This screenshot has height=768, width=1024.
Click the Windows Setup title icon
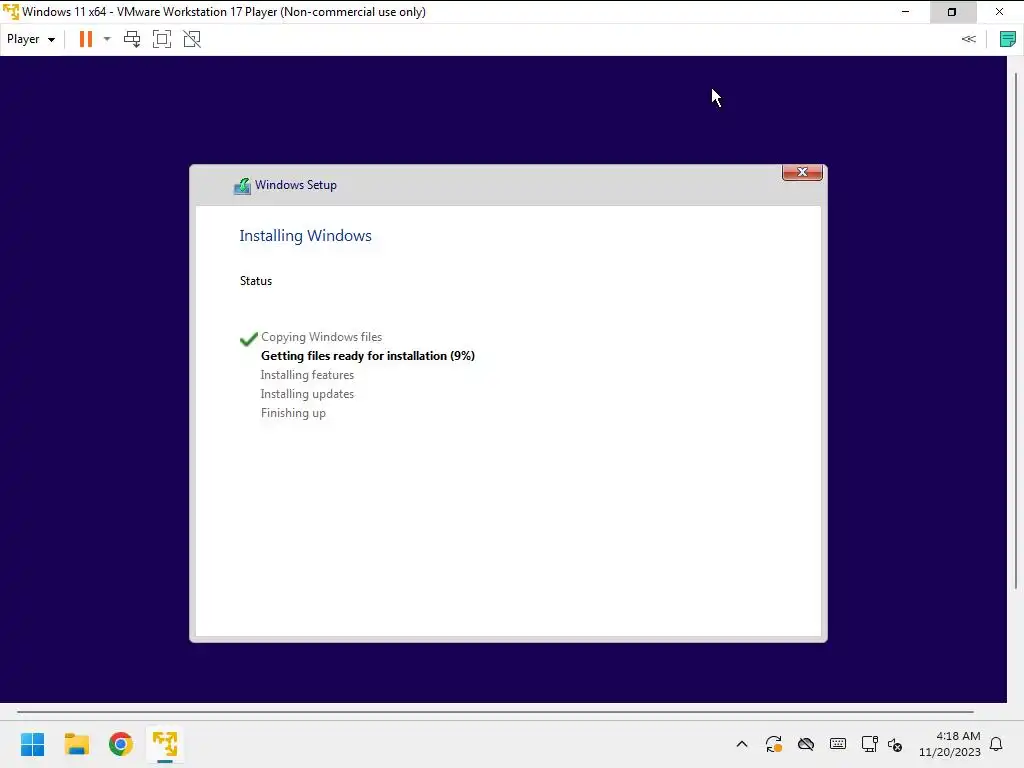(x=242, y=186)
